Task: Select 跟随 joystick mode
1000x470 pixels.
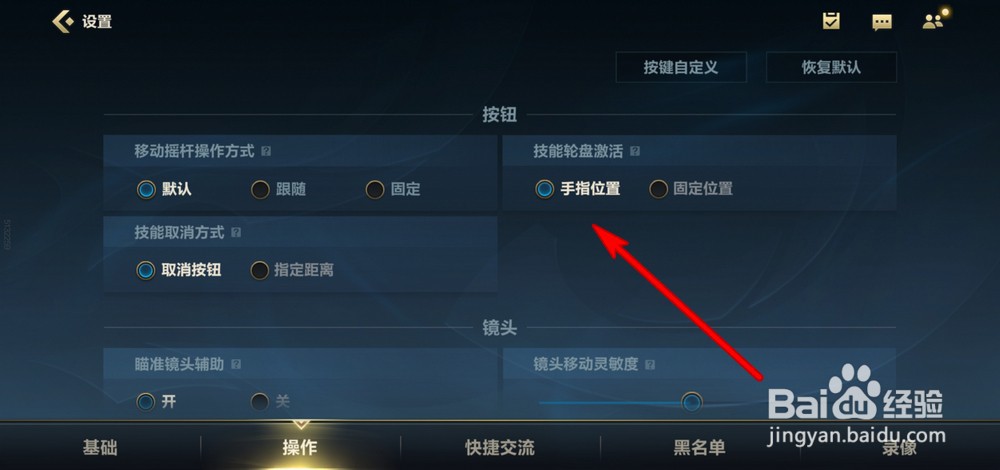Action: tap(278, 189)
